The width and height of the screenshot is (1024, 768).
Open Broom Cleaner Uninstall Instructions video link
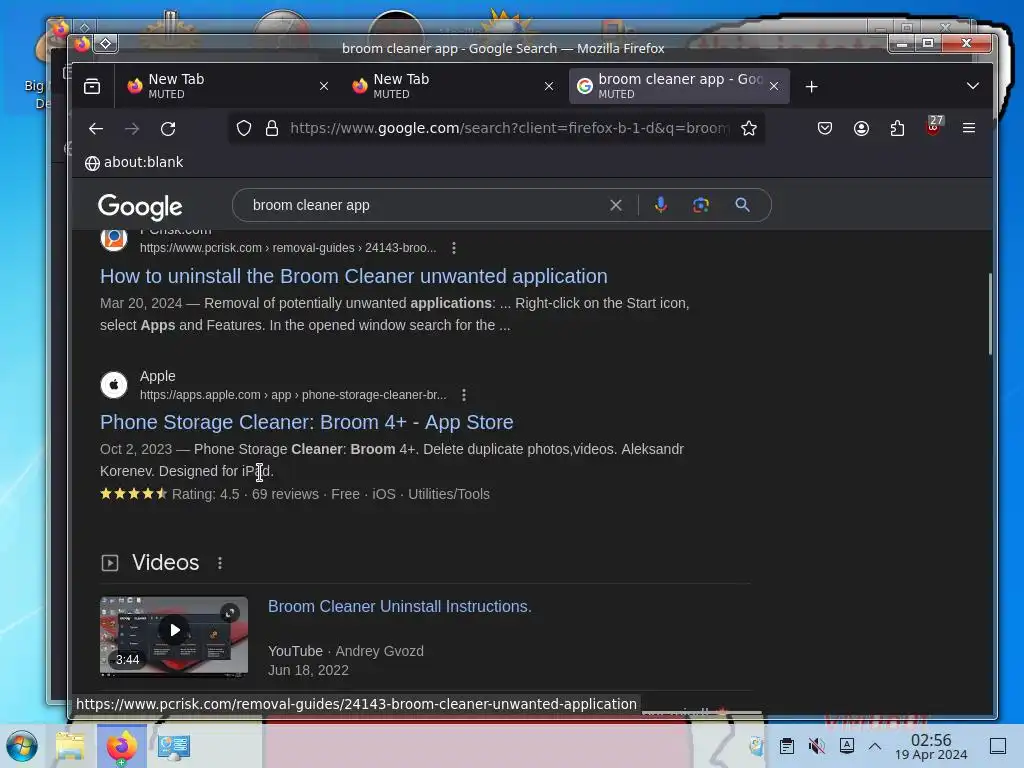pos(400,607)
